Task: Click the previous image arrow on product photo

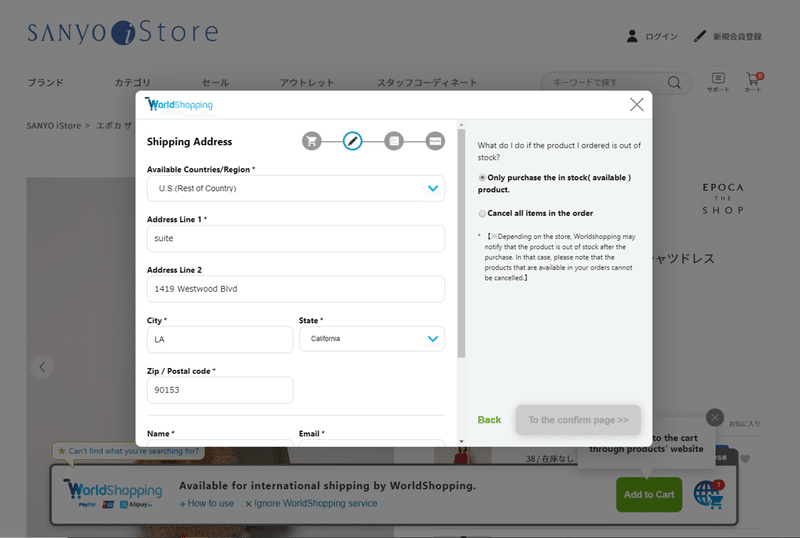Action: (x=42, y=366)
